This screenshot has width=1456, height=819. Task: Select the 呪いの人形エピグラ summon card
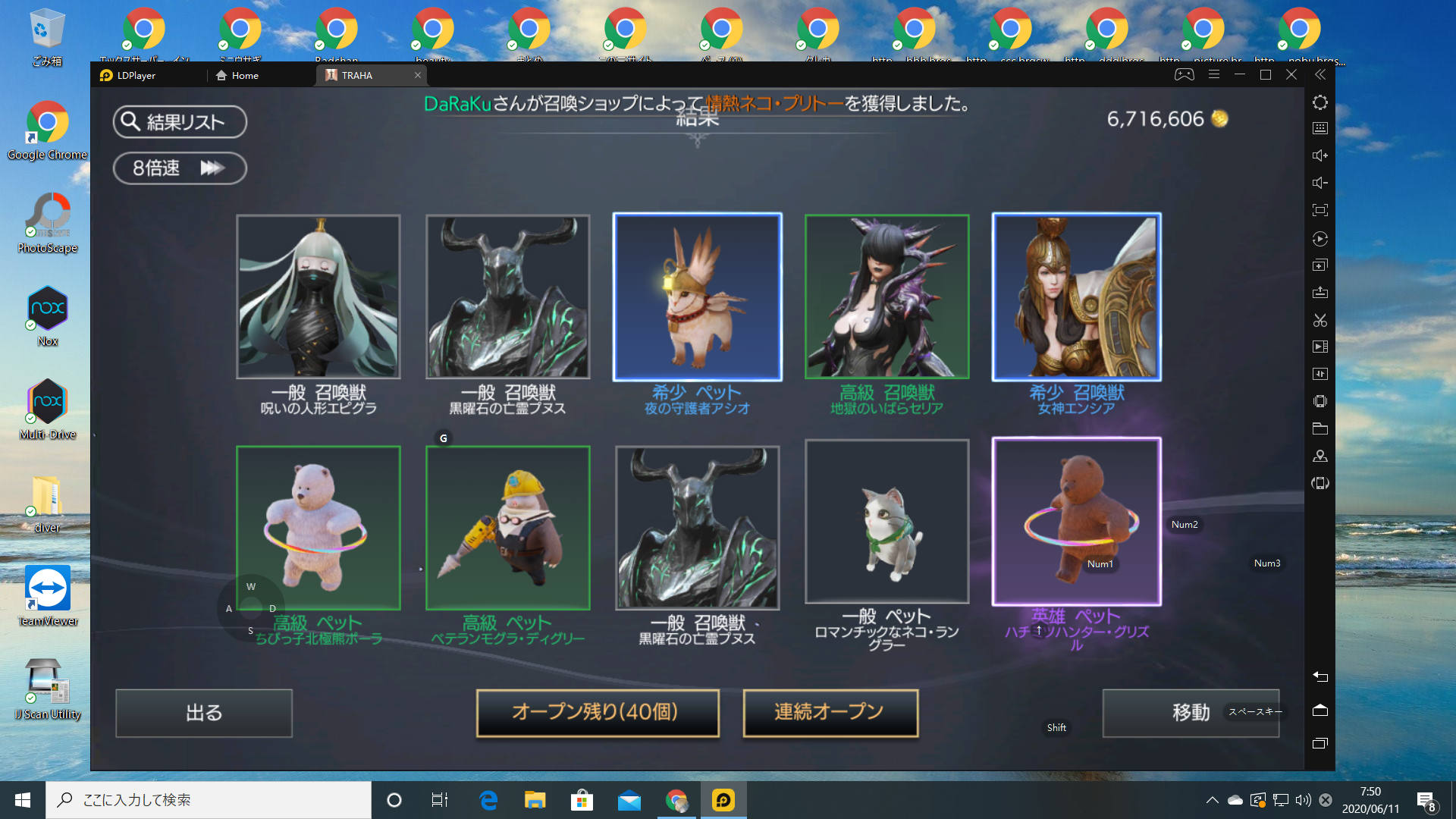click(318, 297)
